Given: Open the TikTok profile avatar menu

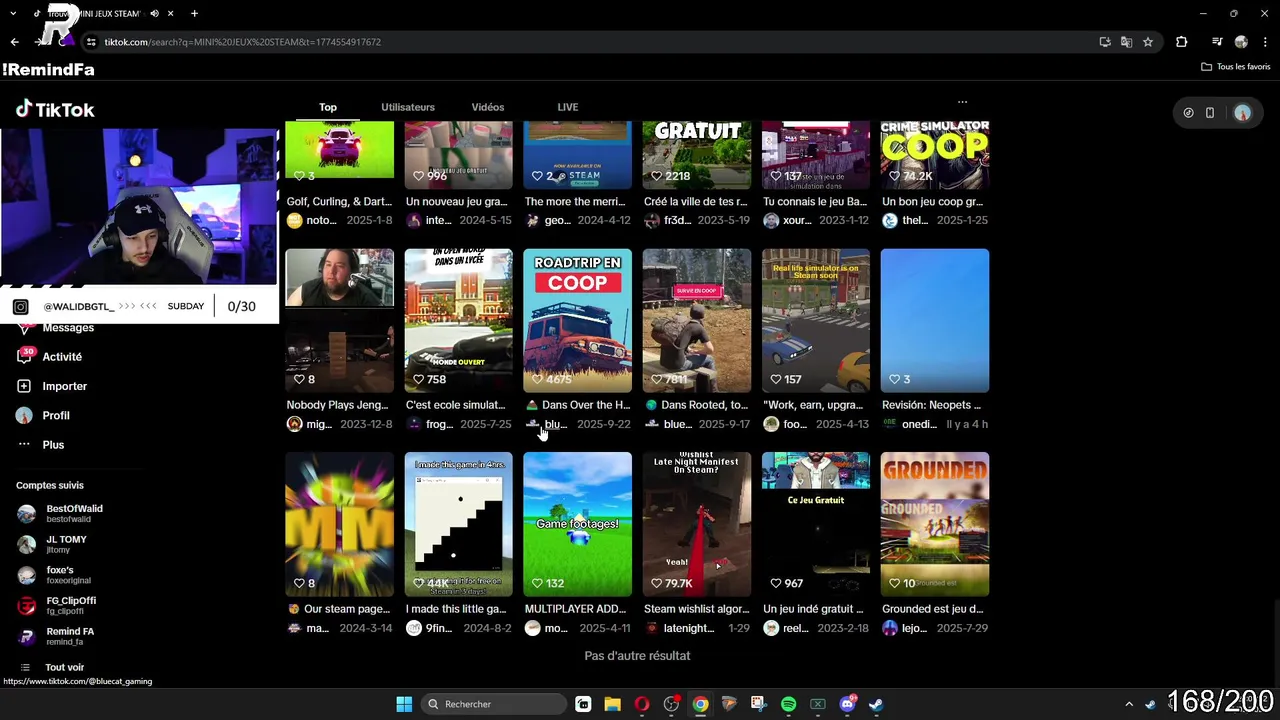Looking at the screenshot, I should click(x=1242, y=113).
